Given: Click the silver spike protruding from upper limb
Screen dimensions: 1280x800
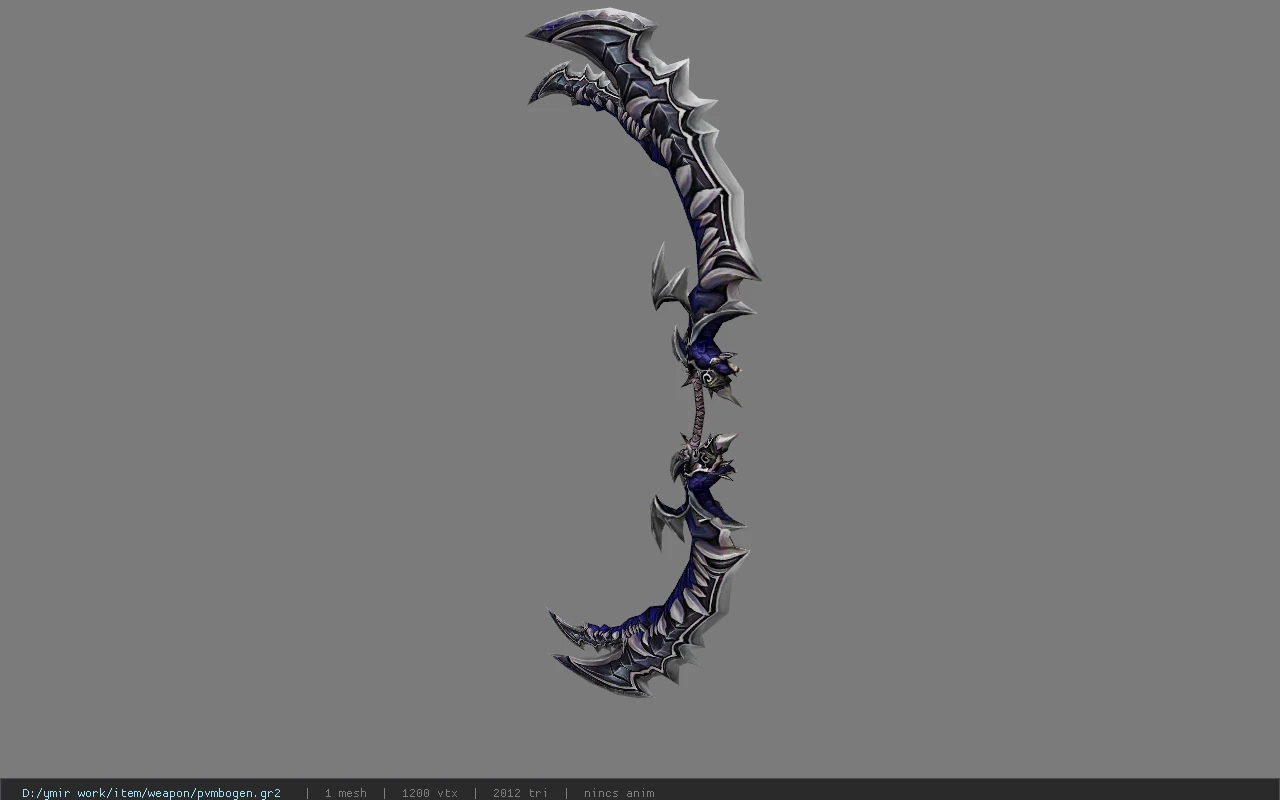Looking at the screenshot, I should (666, 279).
